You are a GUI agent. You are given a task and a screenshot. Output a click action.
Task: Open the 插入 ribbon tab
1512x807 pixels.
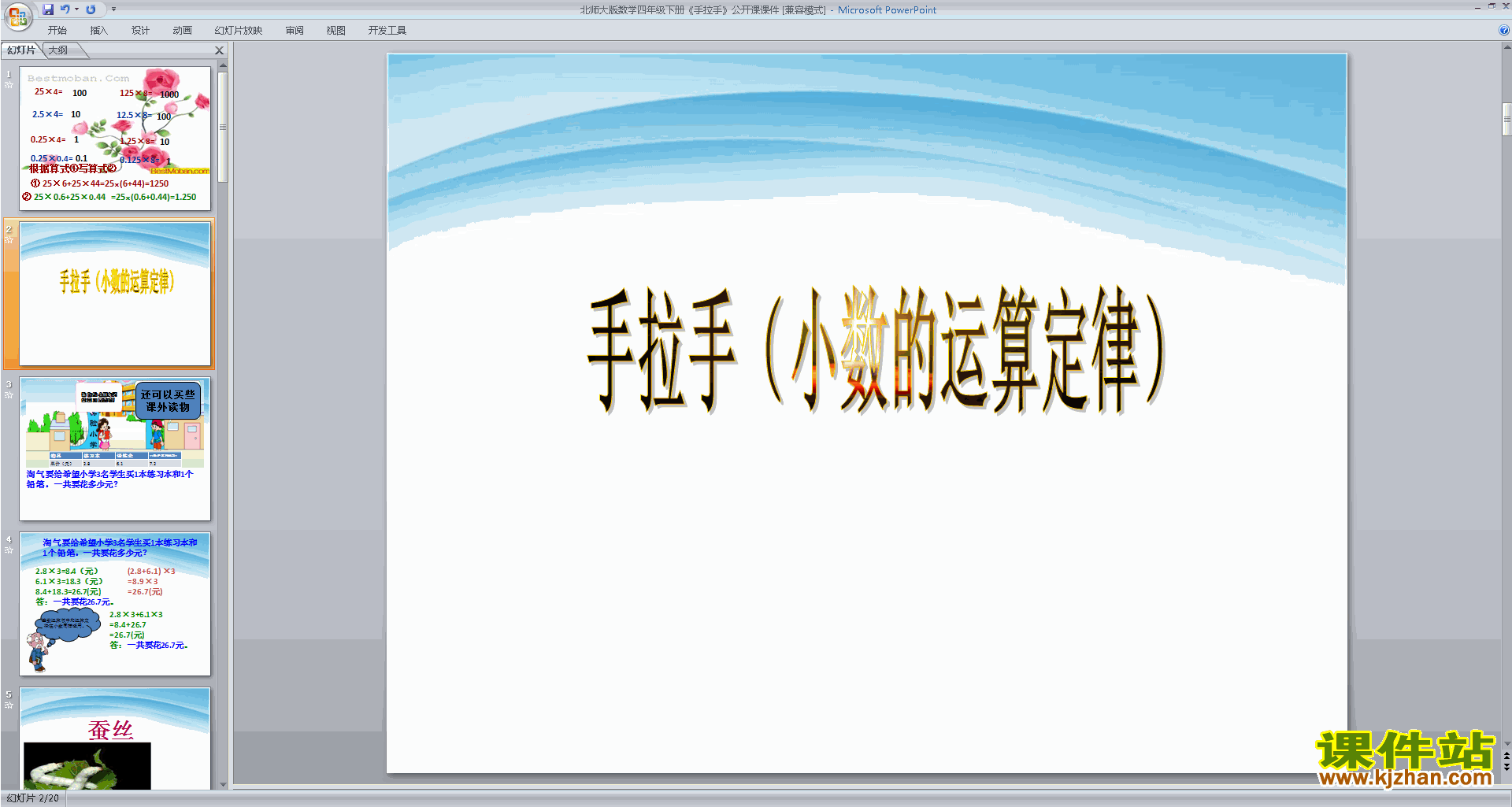click(x=98, y=31)
